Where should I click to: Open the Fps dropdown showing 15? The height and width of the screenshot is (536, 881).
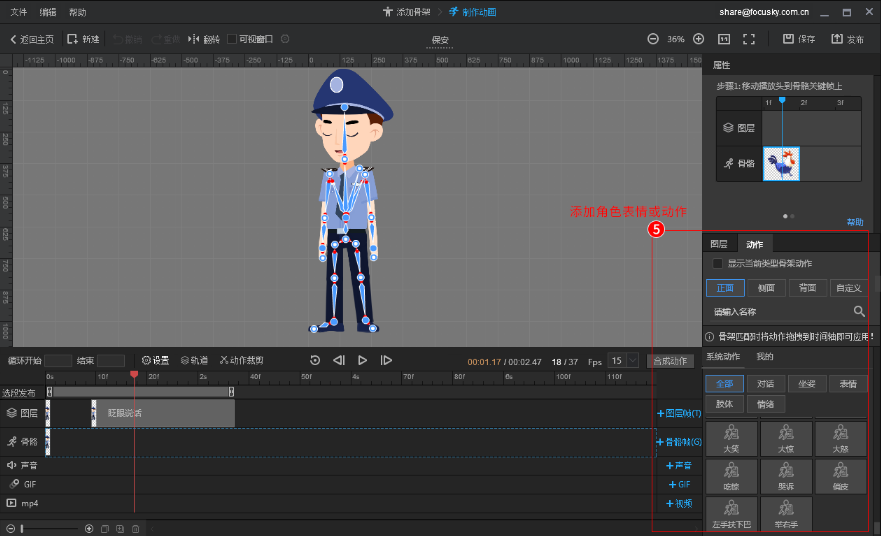[x=624, y=360]
